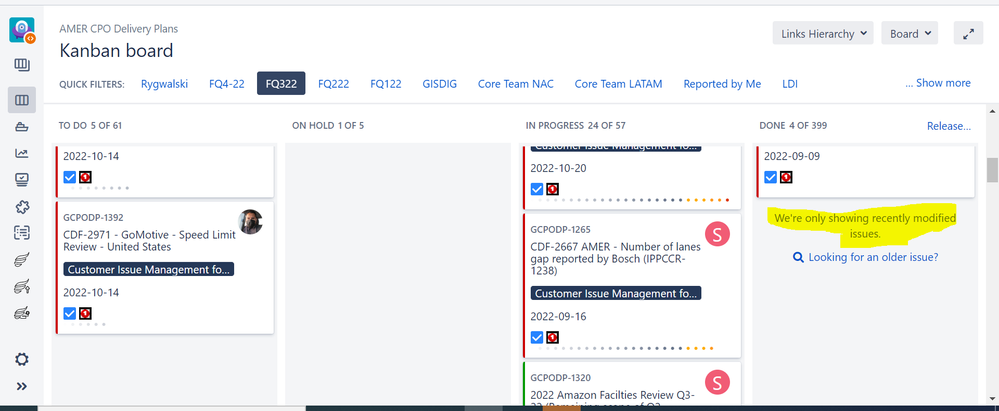Click days-in-column dots on GCPODP-1392 card

(88, 324)
